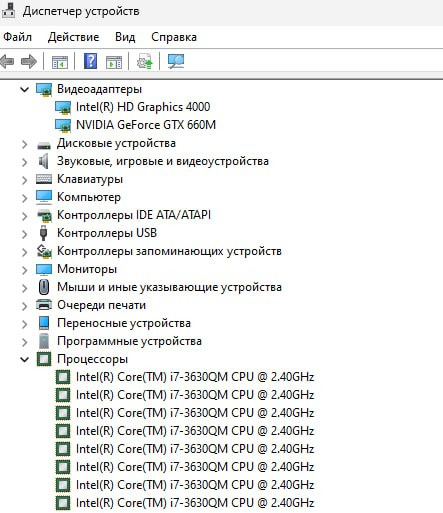Select the Компьютер label

(x=89, y=197)
